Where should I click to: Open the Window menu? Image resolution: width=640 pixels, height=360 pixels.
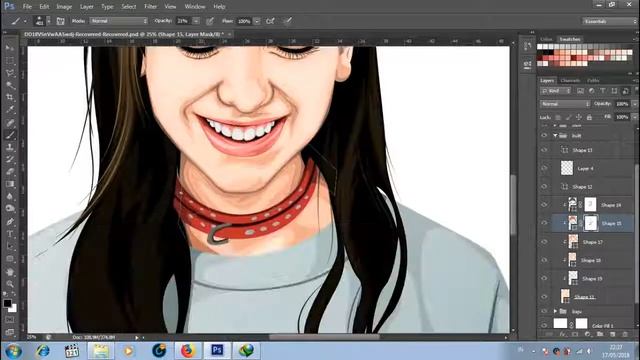pos(195,7)
